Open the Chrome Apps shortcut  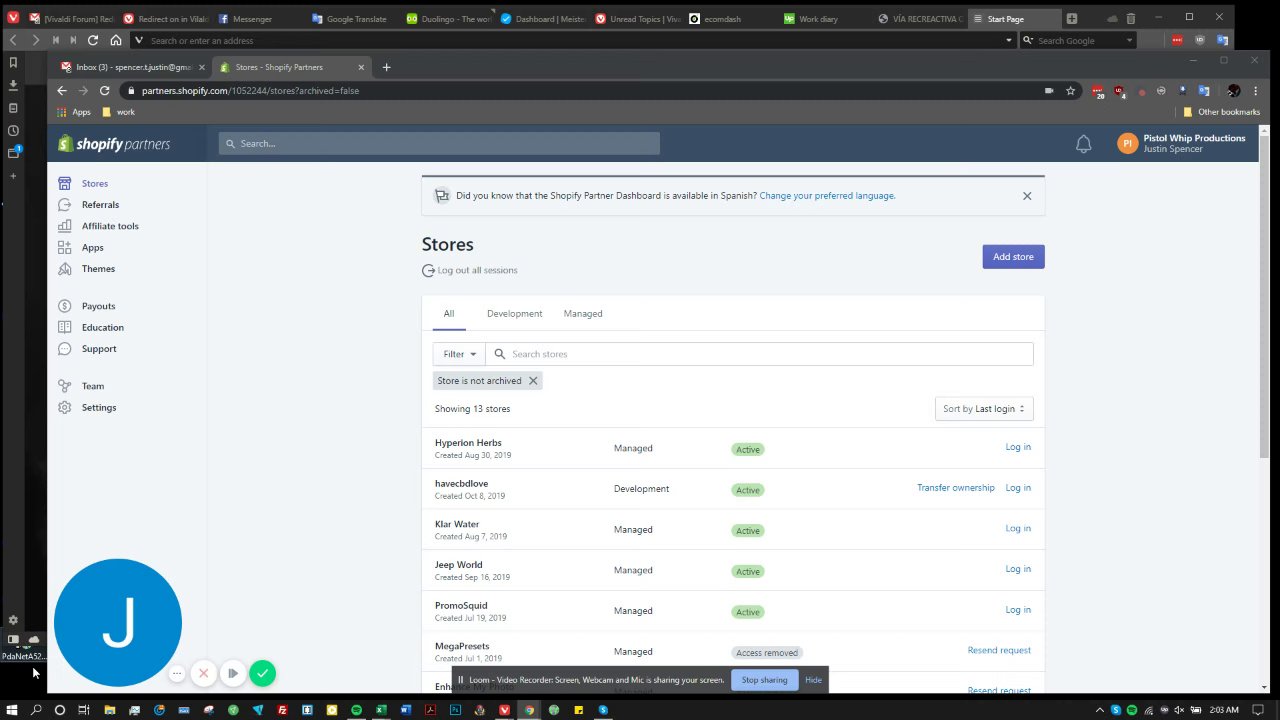(74, 112)
